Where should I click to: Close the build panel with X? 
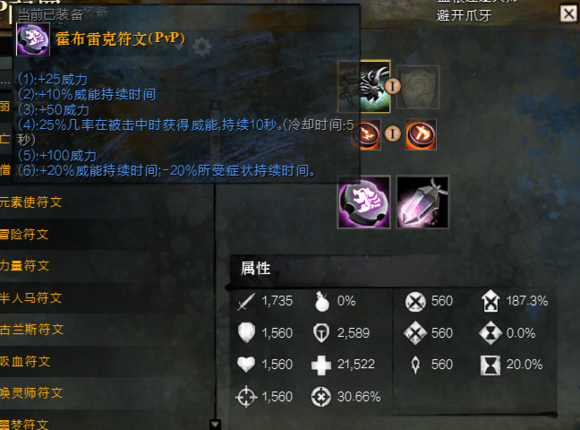click(569, 14)
